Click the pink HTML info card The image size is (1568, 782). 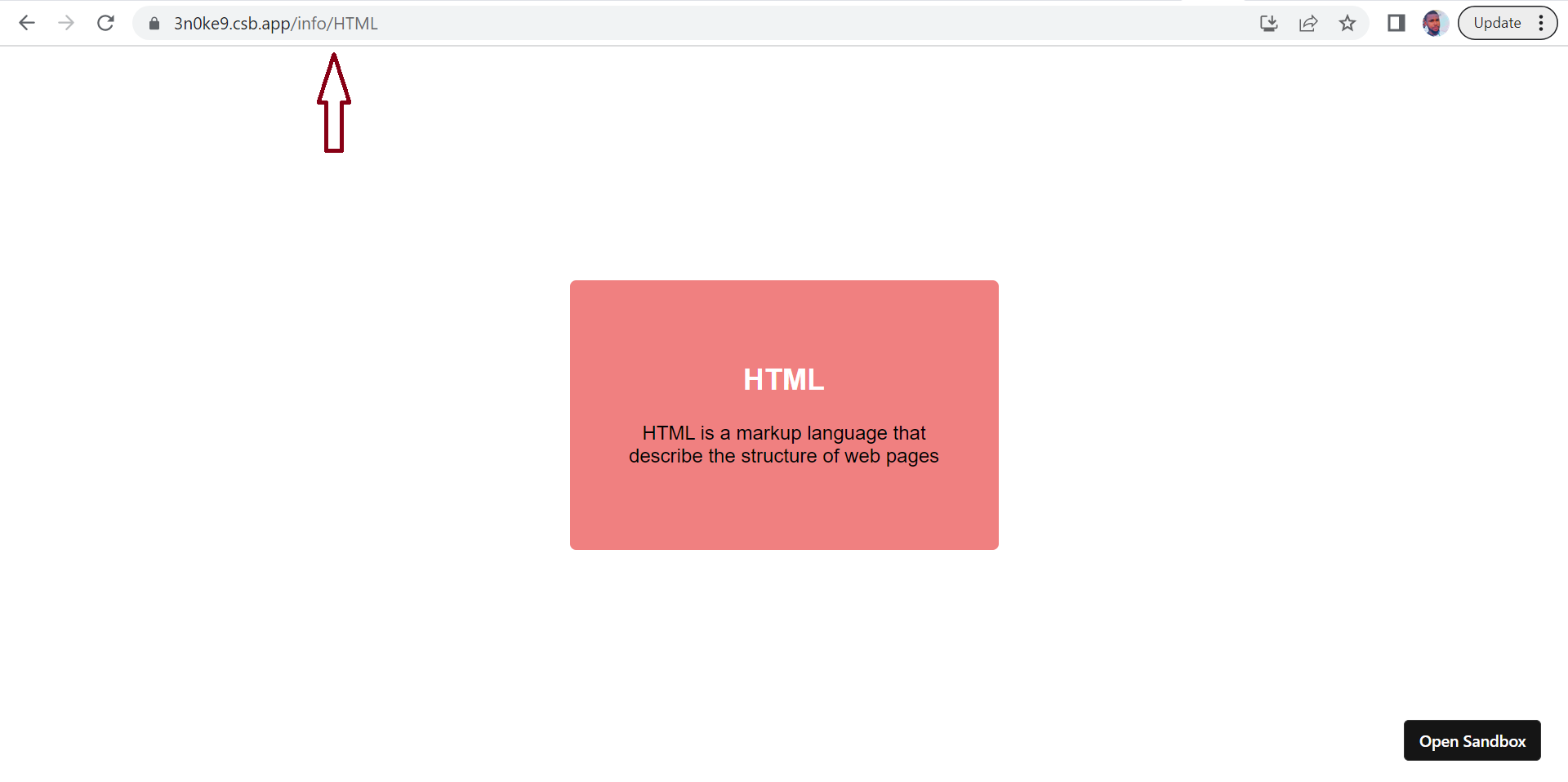click(784, 415)
